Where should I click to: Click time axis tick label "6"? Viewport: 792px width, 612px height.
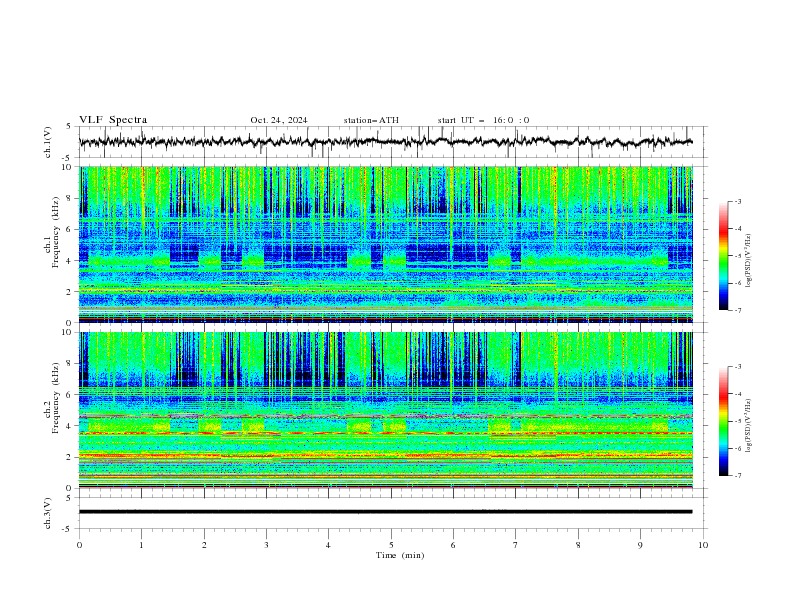(453, 545)
